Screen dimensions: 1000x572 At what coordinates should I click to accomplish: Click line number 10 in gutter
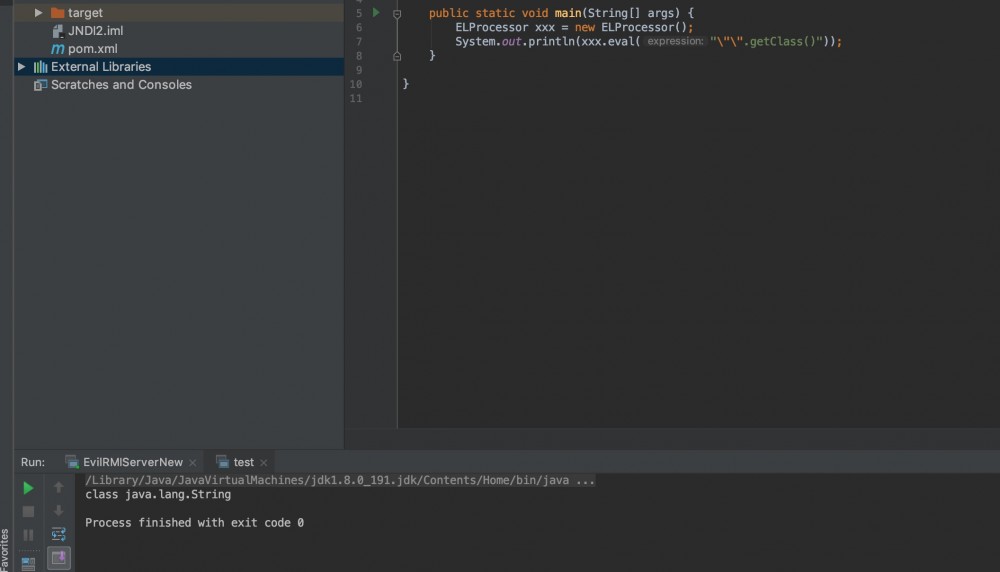(356, 84)
